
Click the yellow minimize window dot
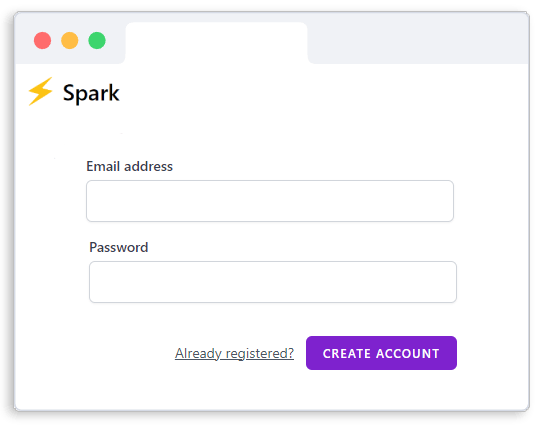pos(70,40)
